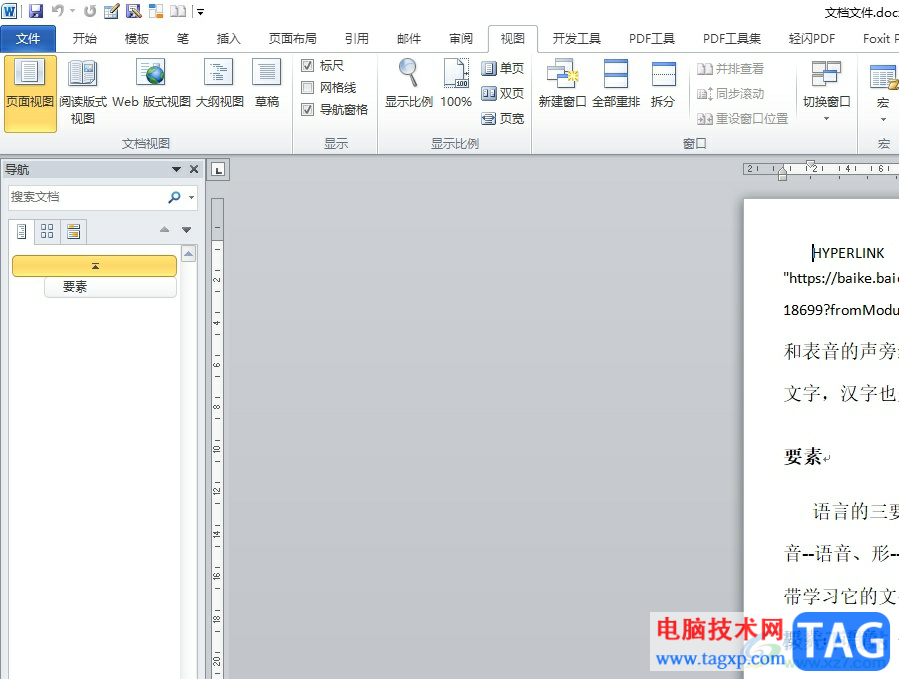Viewport: 899px width, 679px height.
Task: Open the Insert (插入) tab
Action: 228,38
